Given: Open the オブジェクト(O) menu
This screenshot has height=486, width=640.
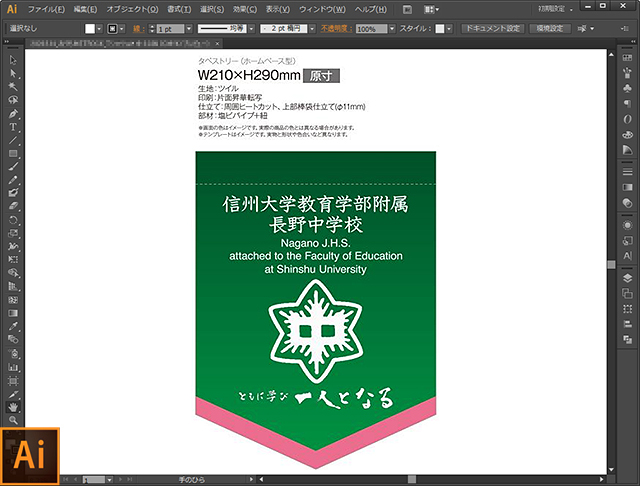Looking at the screenshot, I should tap(132, 9).
